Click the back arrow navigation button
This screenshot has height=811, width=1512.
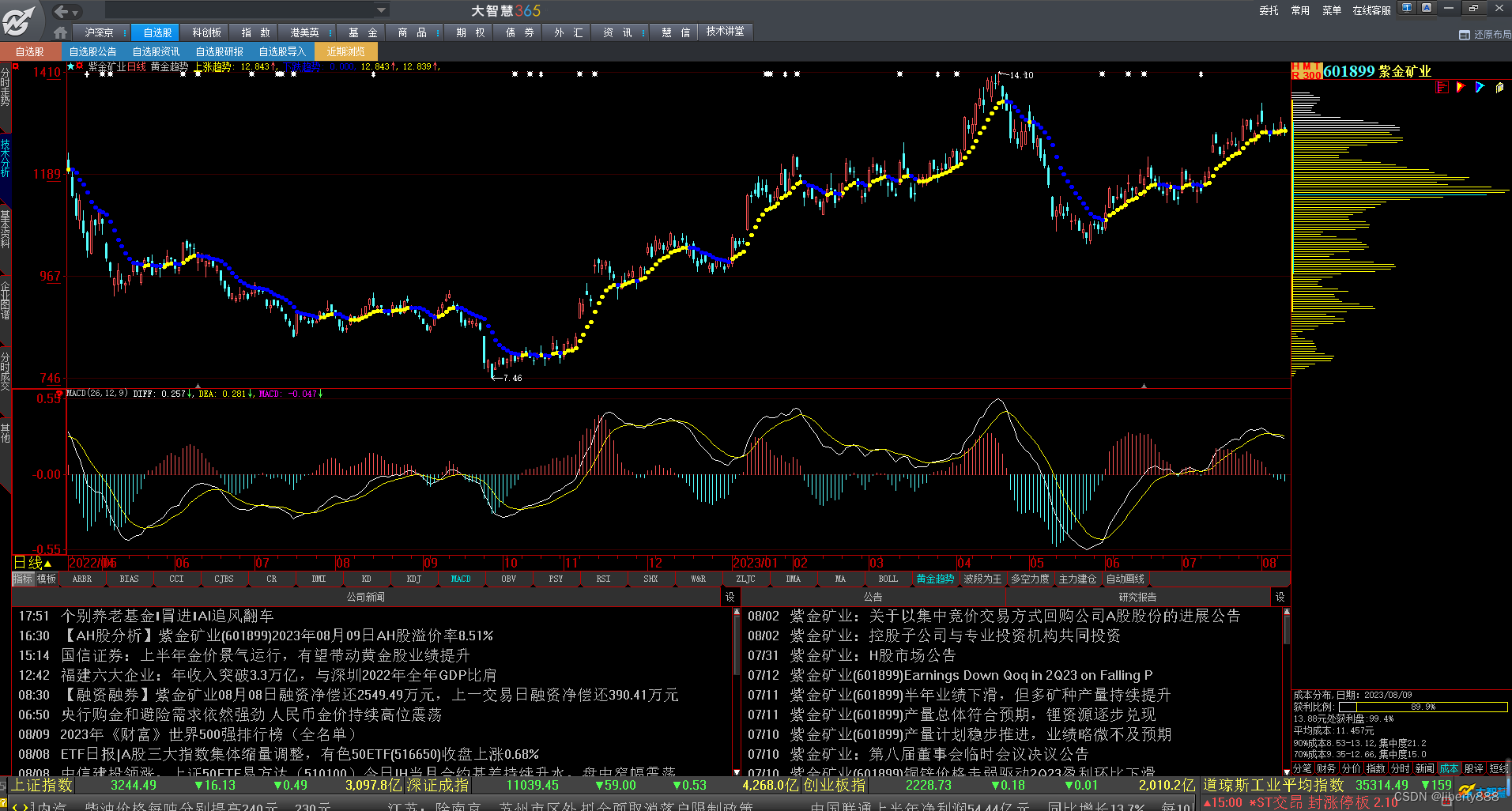click(61, 11)
